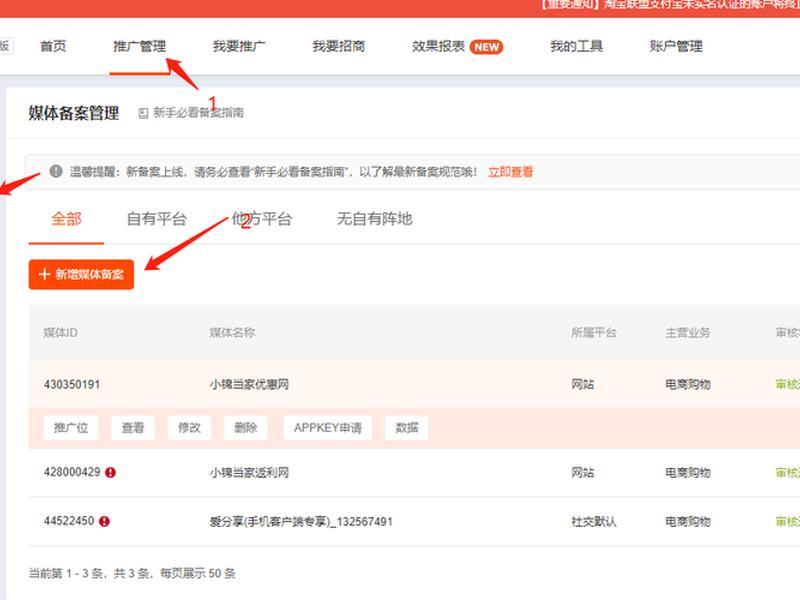Click 网站 platform cell in 小锦当家优惠网 row
This screenshot has height=600, width=800.
pyautogui.click(x=583, y=385)
